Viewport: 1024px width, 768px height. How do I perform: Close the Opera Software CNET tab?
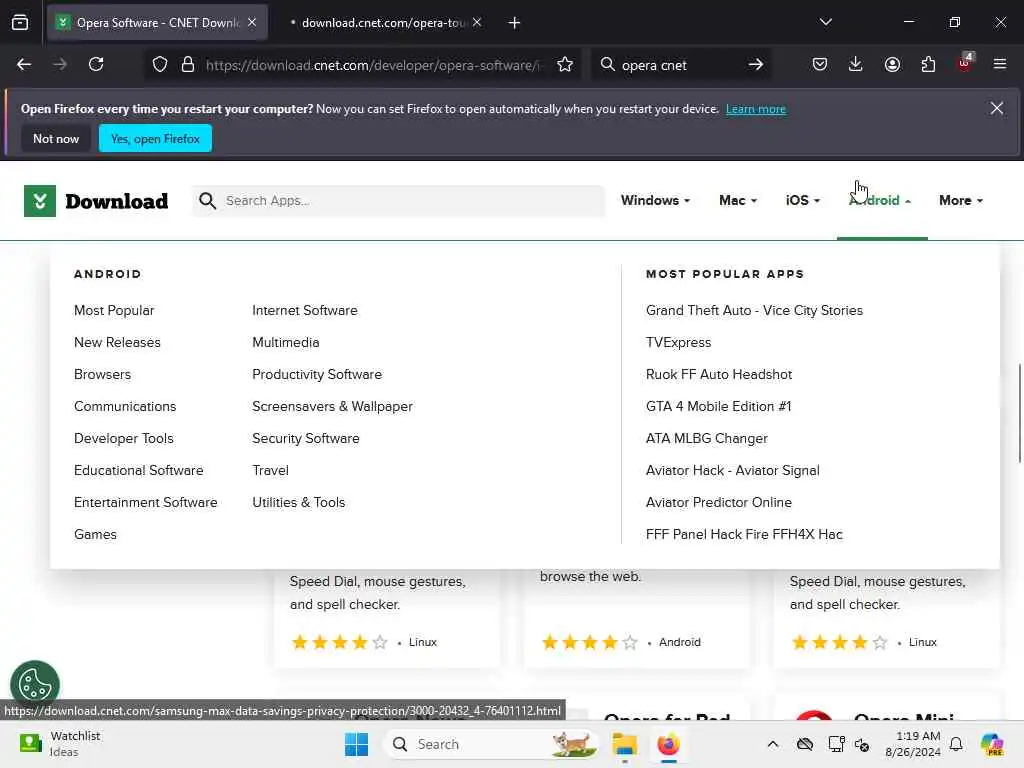click(x=252, y=23)
